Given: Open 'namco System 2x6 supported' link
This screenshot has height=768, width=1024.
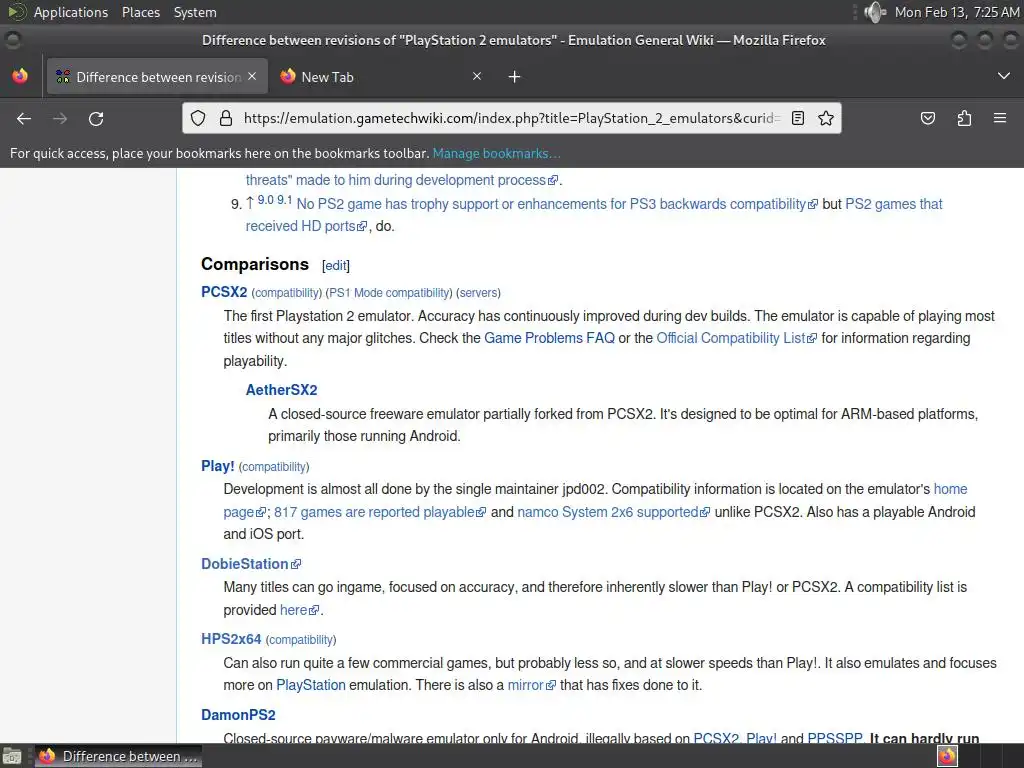Looking at the screenshot, I should click(x=613, y=512).
